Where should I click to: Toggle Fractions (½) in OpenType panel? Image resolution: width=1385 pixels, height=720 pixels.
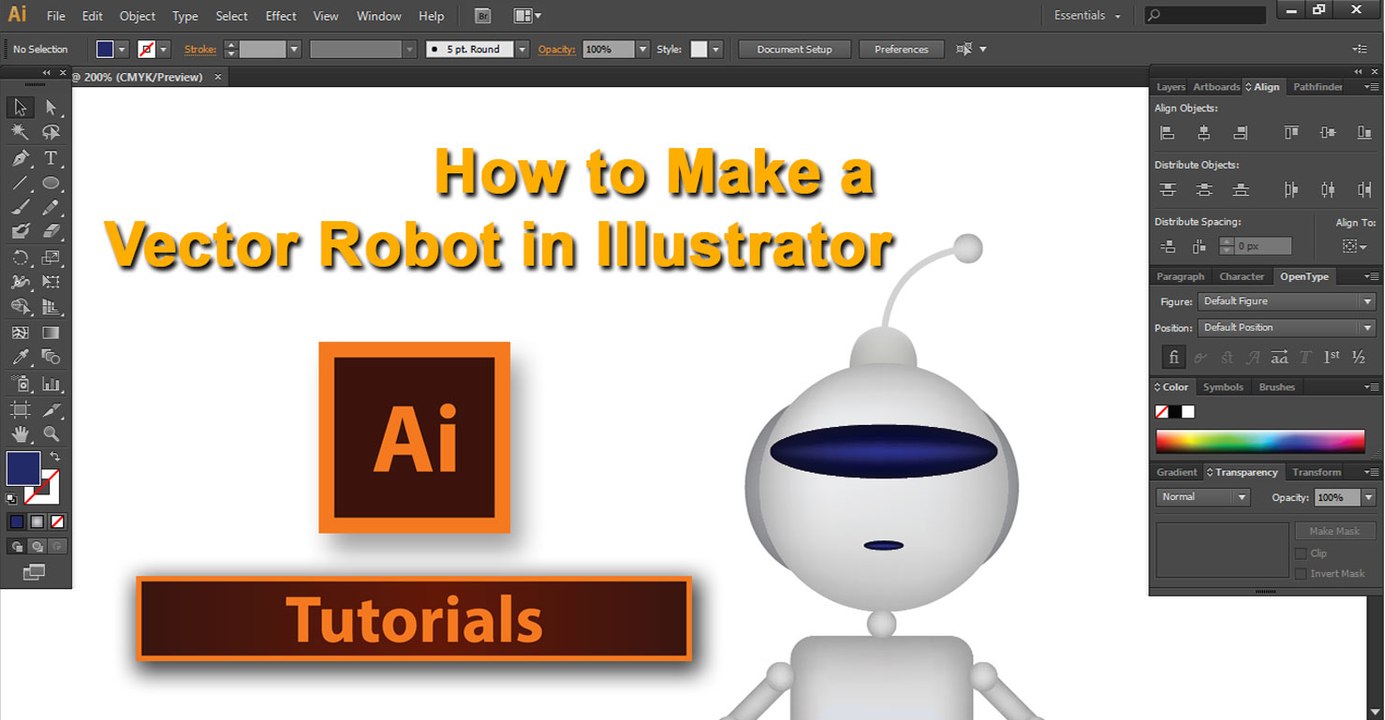point(1358,357)
